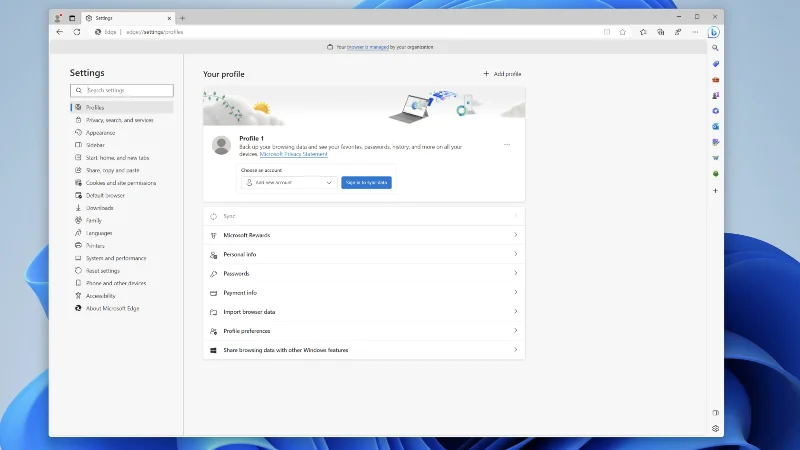
Task: Open the Games sidebar icon
Action: click(715, 95)
